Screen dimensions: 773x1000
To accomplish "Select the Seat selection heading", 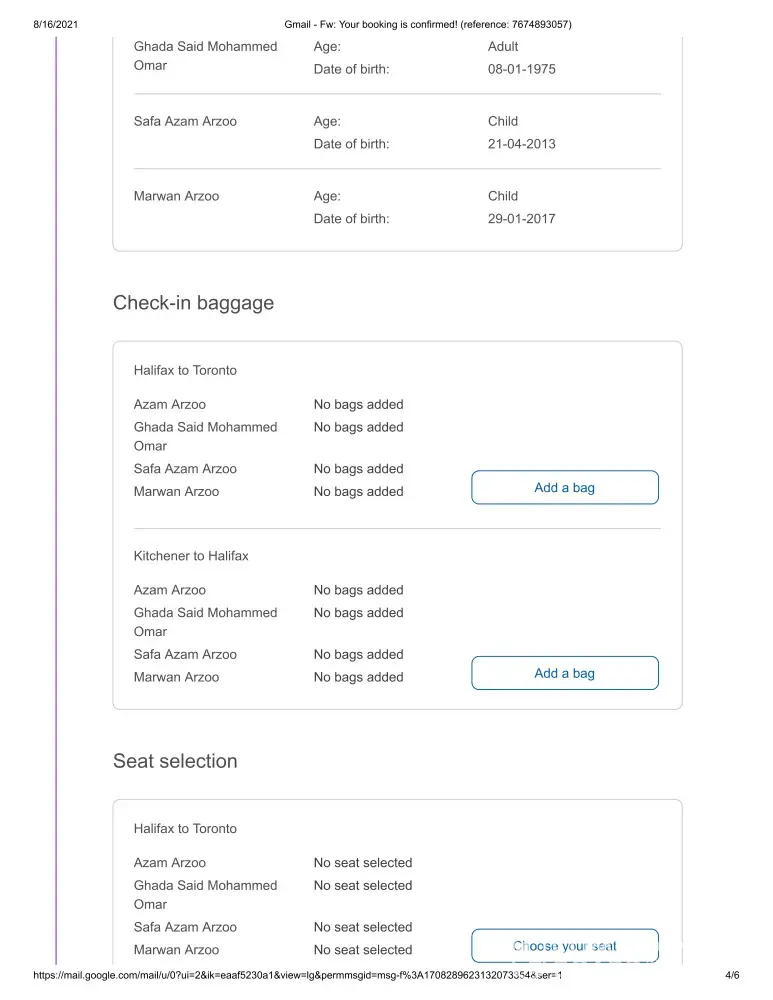I will [175, 761].
